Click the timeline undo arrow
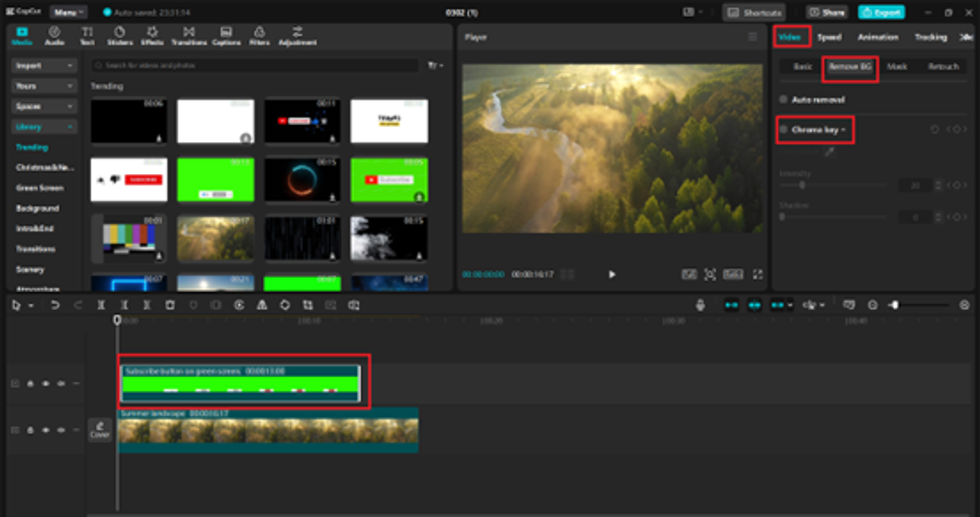Viewport: 980px width, 517px height. pos(55,305)
